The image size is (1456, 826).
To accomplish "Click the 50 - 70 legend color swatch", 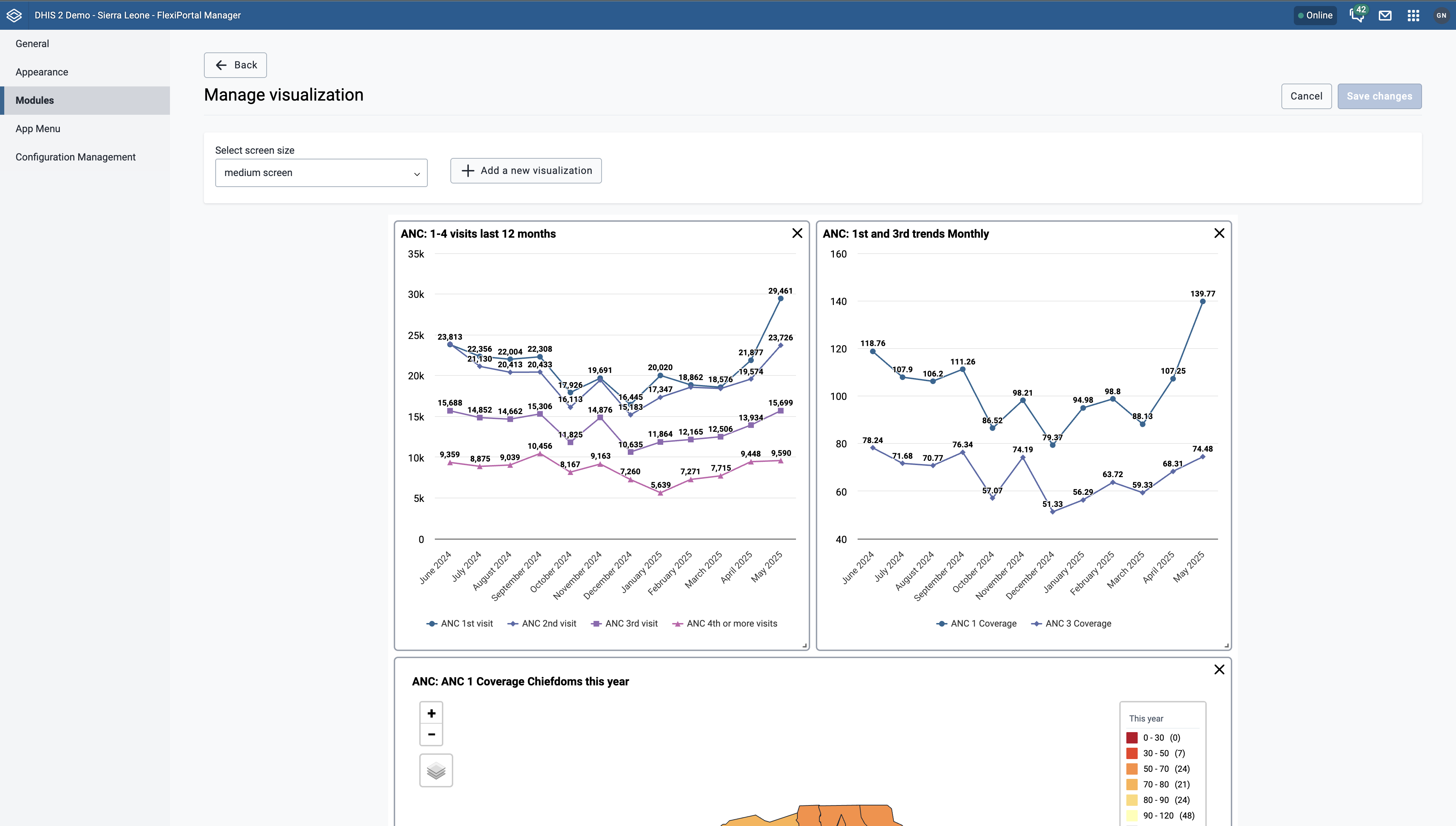I will 1132,769.
